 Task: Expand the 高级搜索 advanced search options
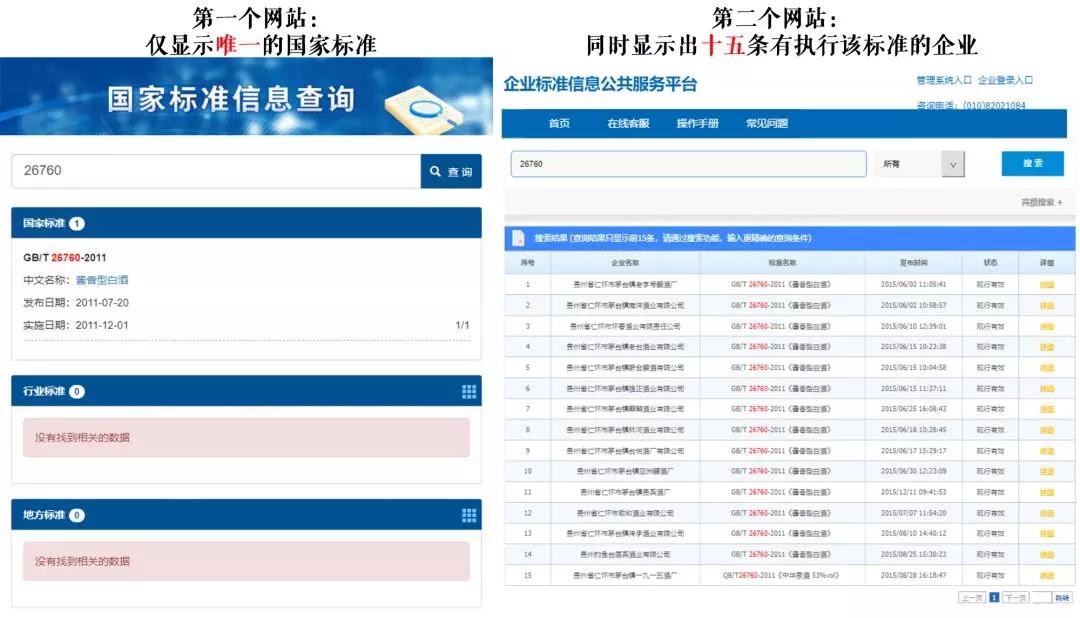1038,200
